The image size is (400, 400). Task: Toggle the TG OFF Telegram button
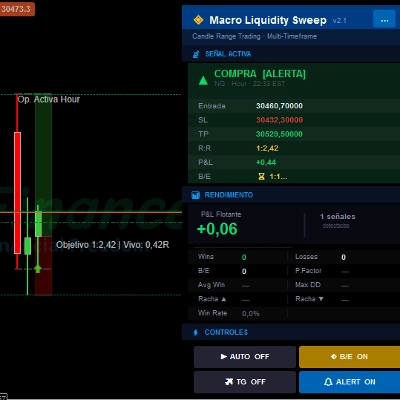[x=245, y=382]
